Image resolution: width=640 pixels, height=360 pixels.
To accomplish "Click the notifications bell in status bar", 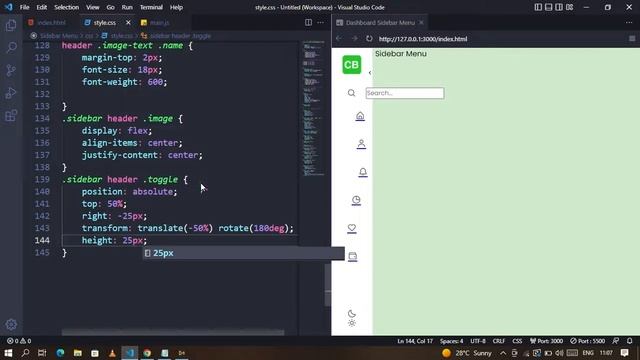I will pos(630,341).
